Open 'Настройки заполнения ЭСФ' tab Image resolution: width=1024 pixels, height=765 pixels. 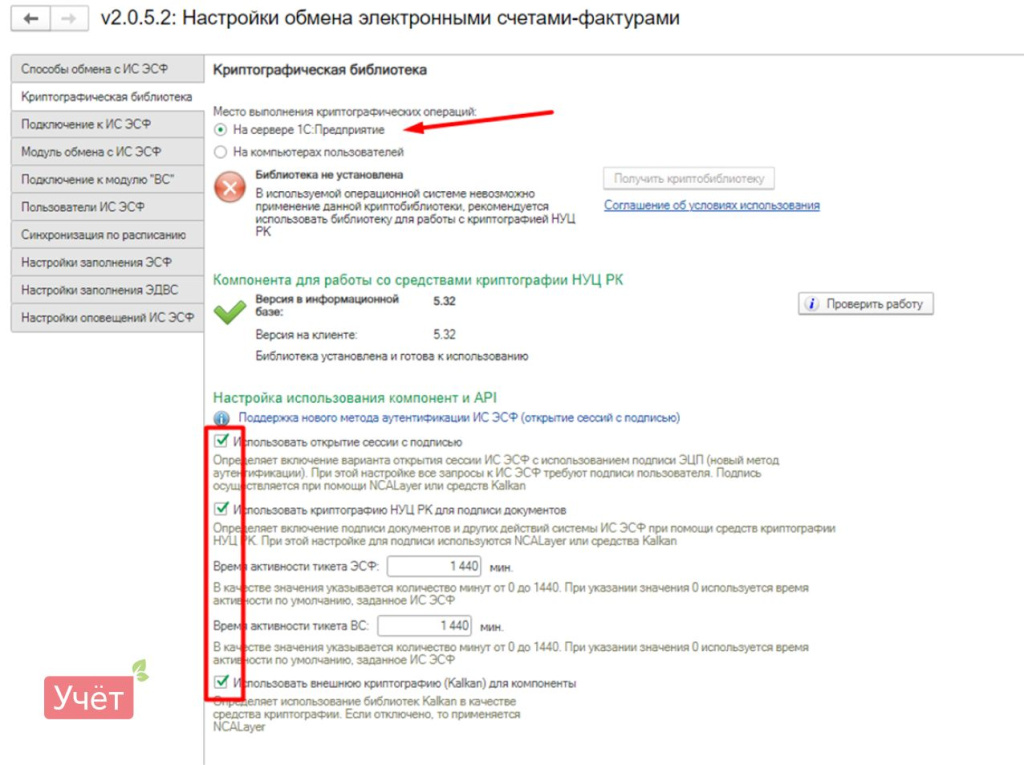[108, 262]
